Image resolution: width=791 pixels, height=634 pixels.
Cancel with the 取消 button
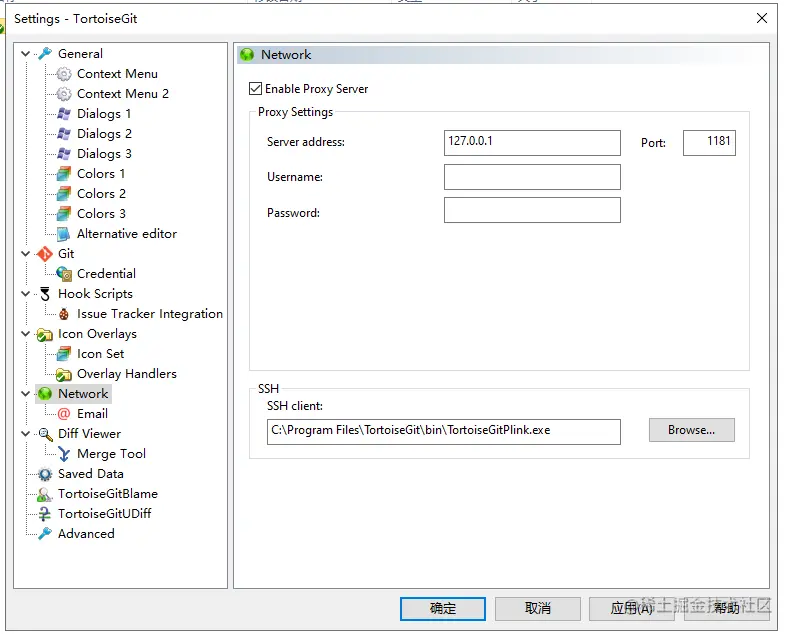point(537,609)
